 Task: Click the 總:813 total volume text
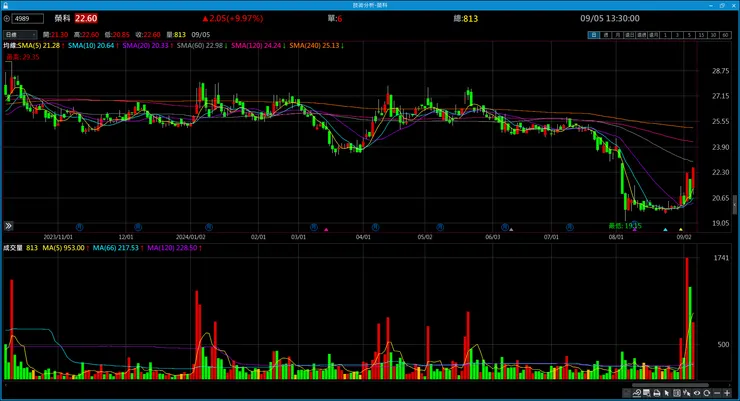coord(465,18)
